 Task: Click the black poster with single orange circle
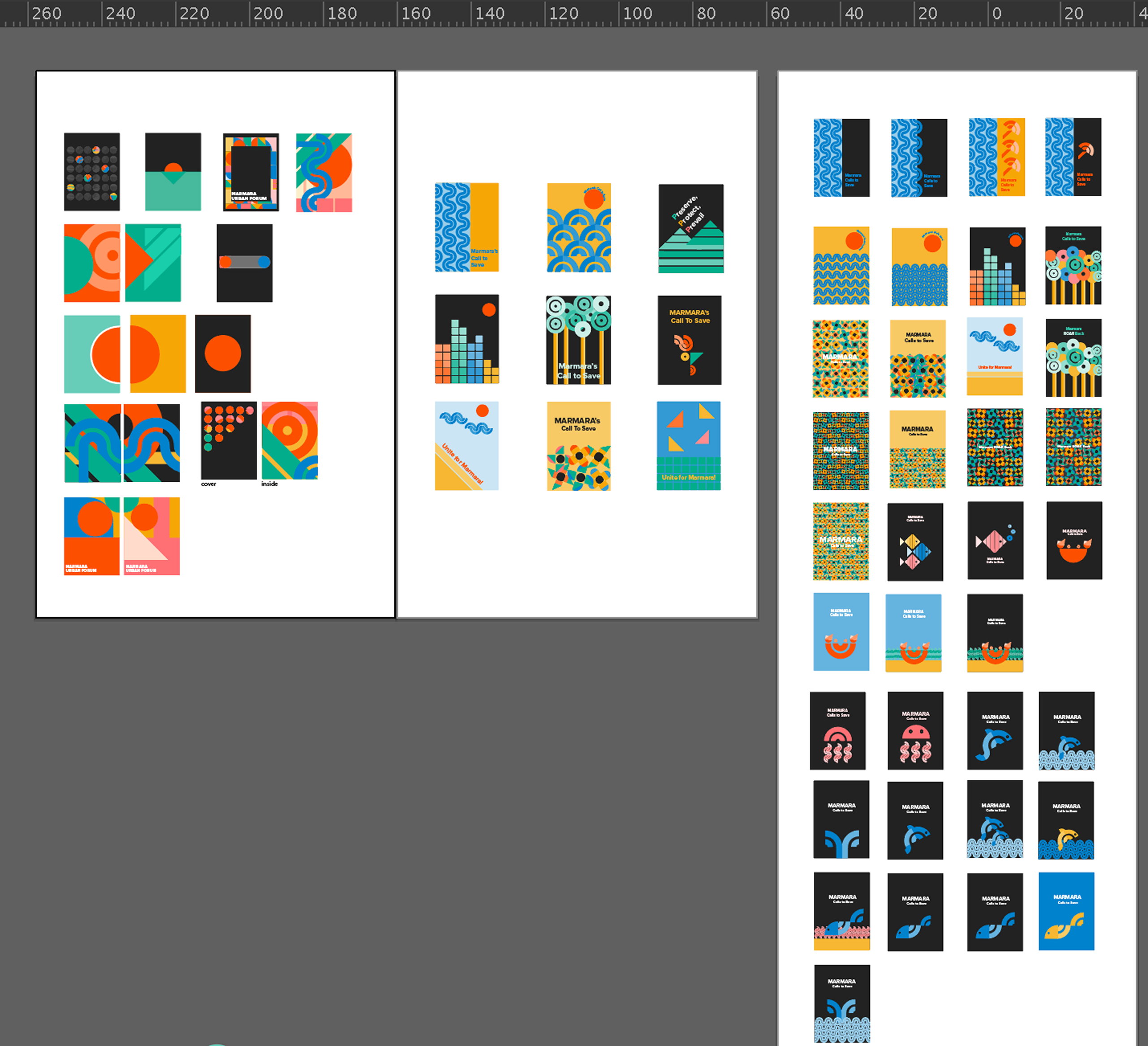click(x=223, y=354)
